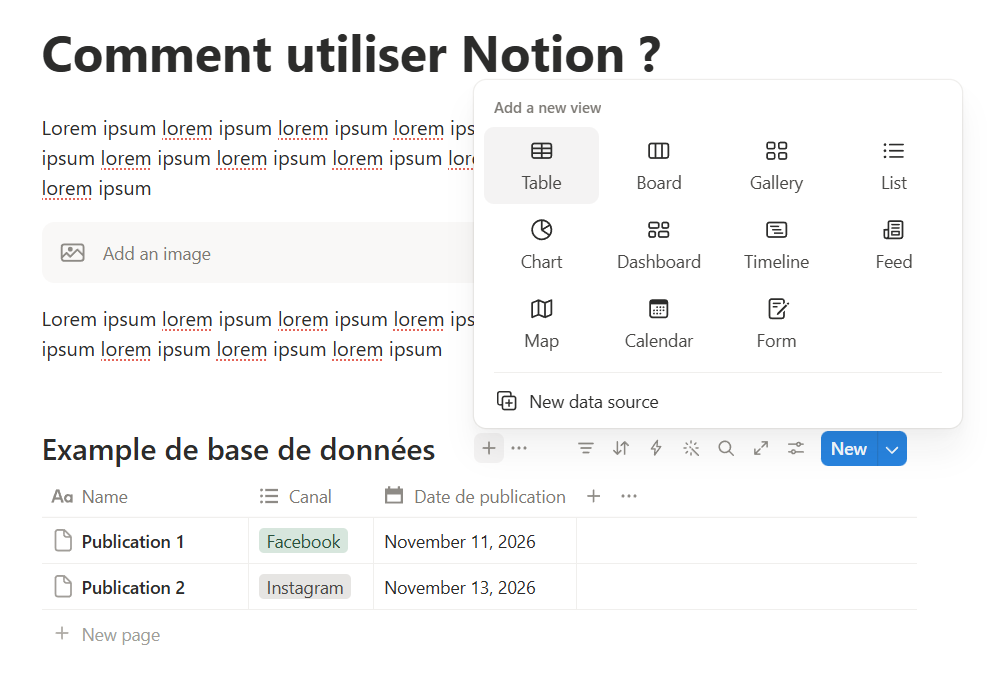987x685 pixels.
Task: Click the page icon beside Publication 2
Action: click(x=63, y=587)
